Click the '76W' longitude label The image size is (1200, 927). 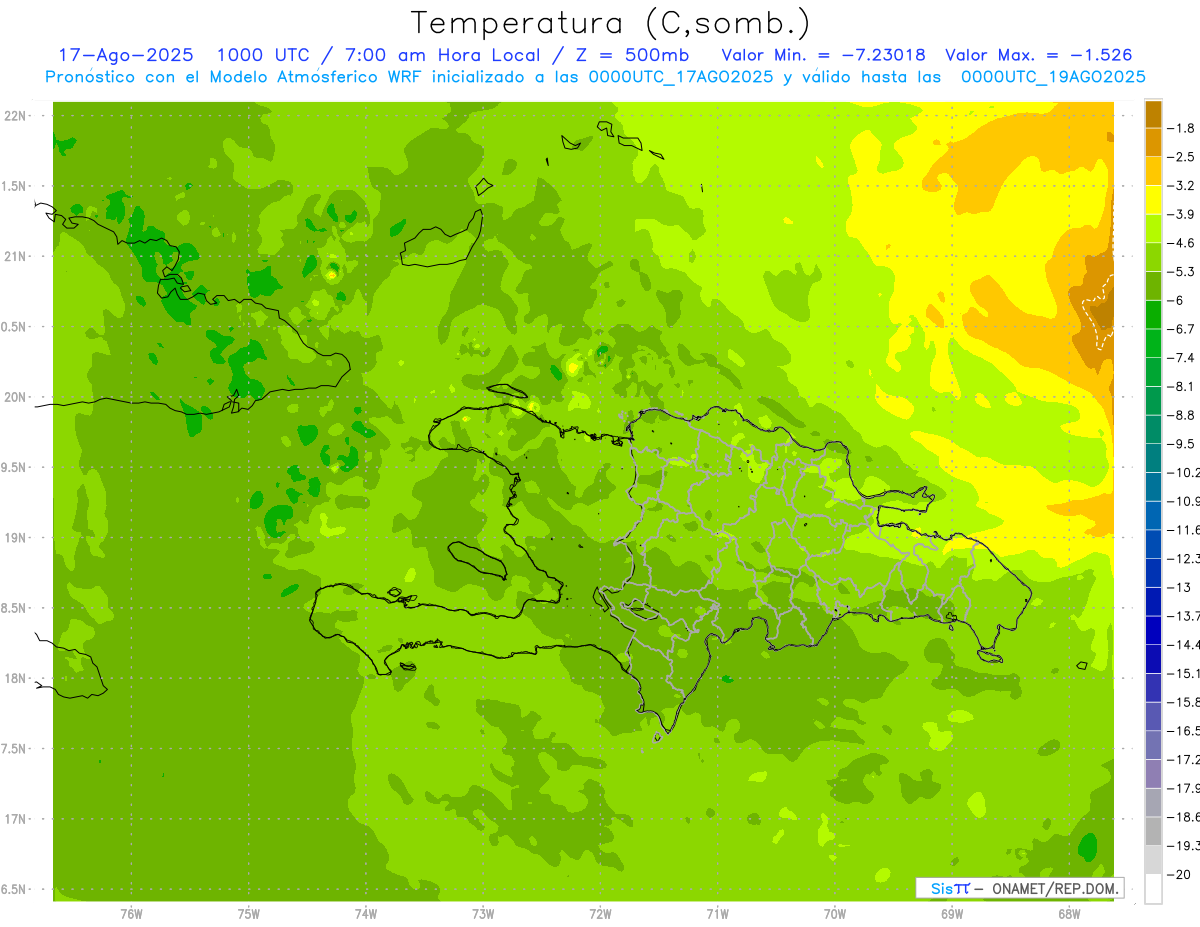click(131, 914)
